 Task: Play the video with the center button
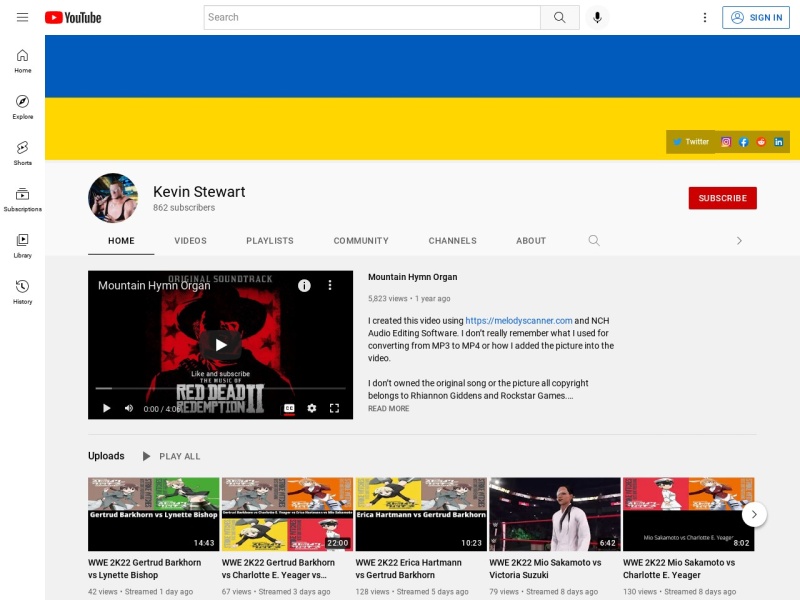(220, 345)
